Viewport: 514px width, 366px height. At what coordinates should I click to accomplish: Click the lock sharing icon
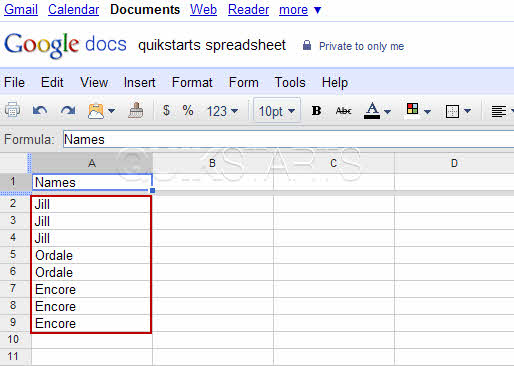pyautogui.click(x=307, y=45)
